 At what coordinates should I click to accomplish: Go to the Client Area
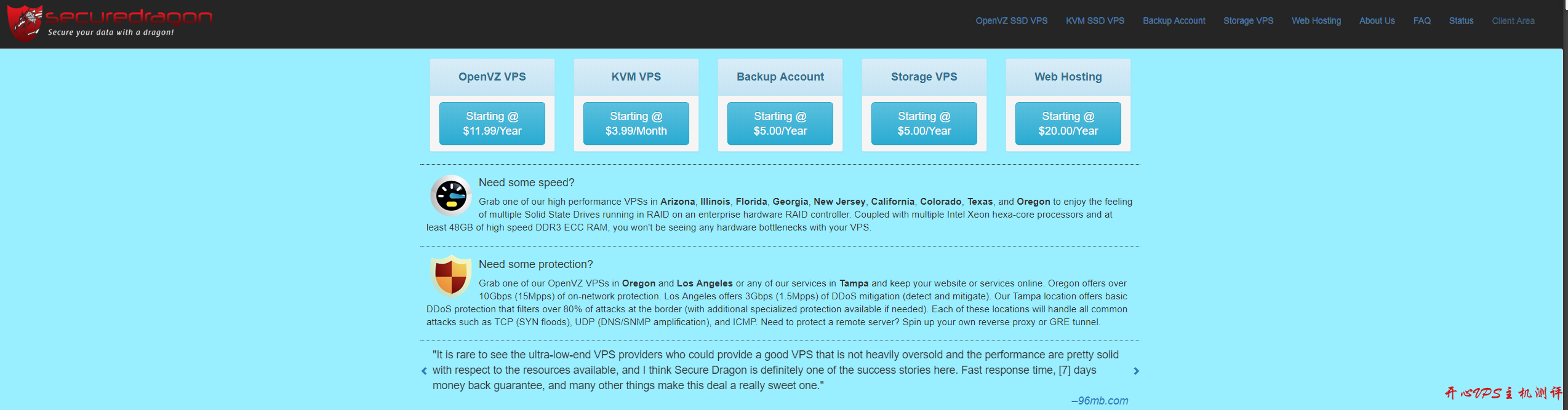1513,21
